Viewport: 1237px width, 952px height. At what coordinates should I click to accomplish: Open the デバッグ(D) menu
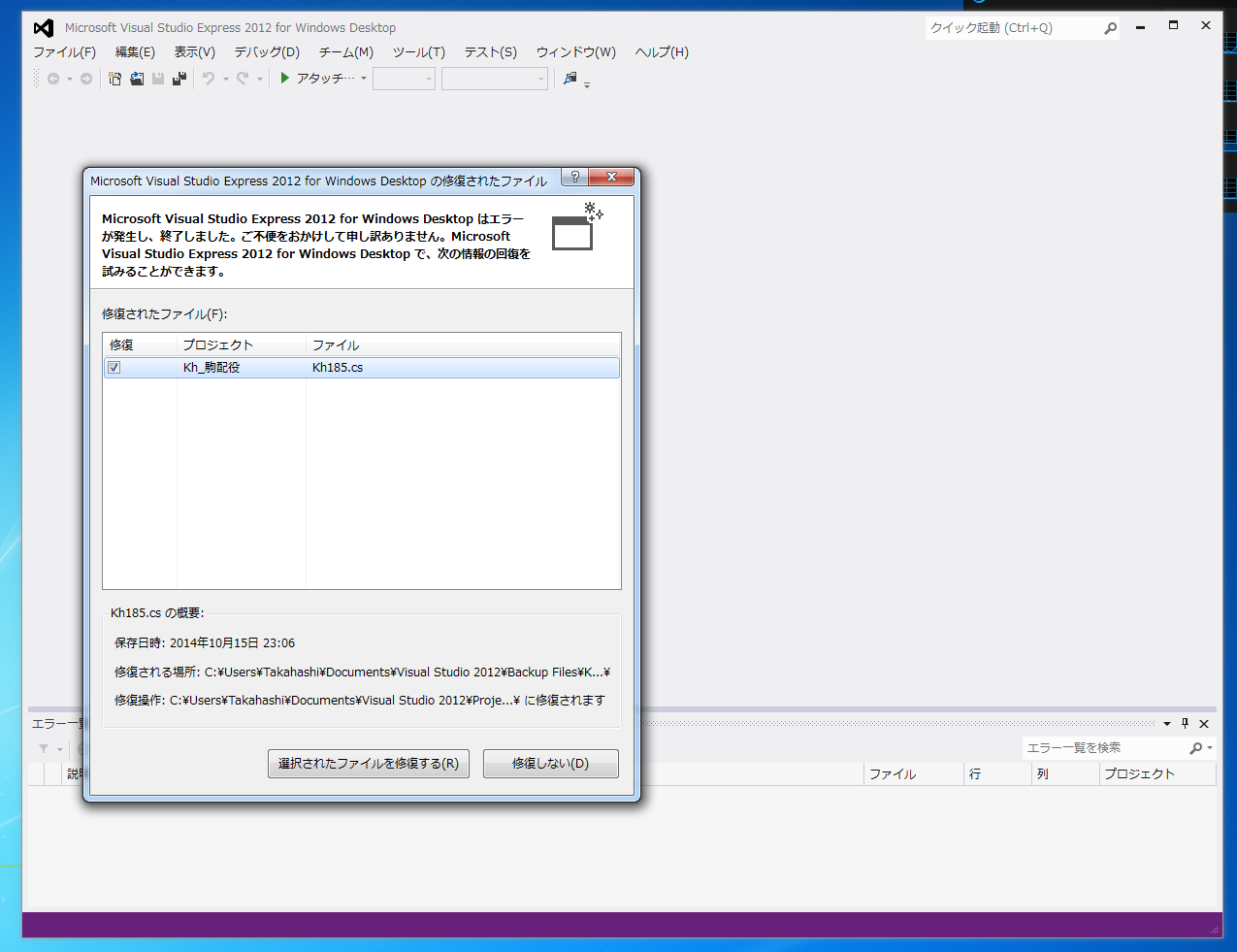[x=267, y=52]
